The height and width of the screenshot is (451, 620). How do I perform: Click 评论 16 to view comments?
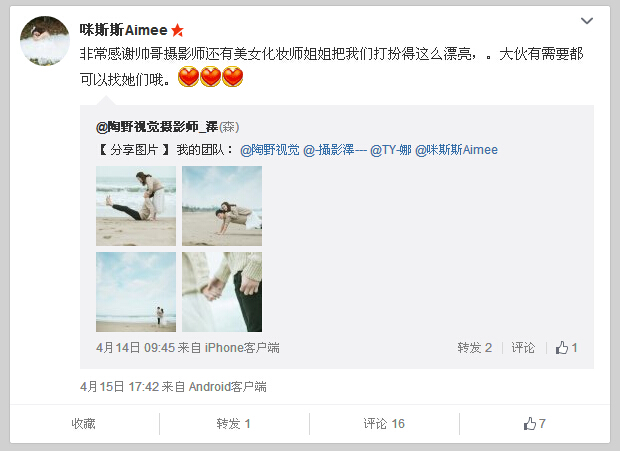click(384, 424)
